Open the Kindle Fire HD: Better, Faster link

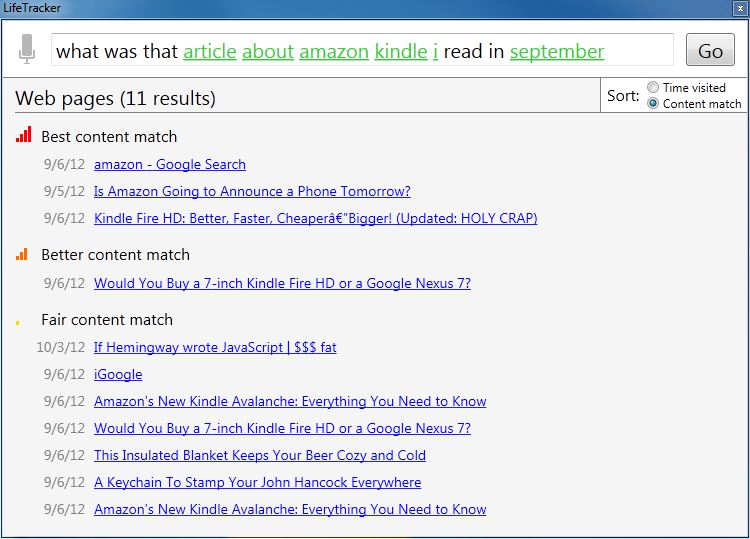point(316,218)
